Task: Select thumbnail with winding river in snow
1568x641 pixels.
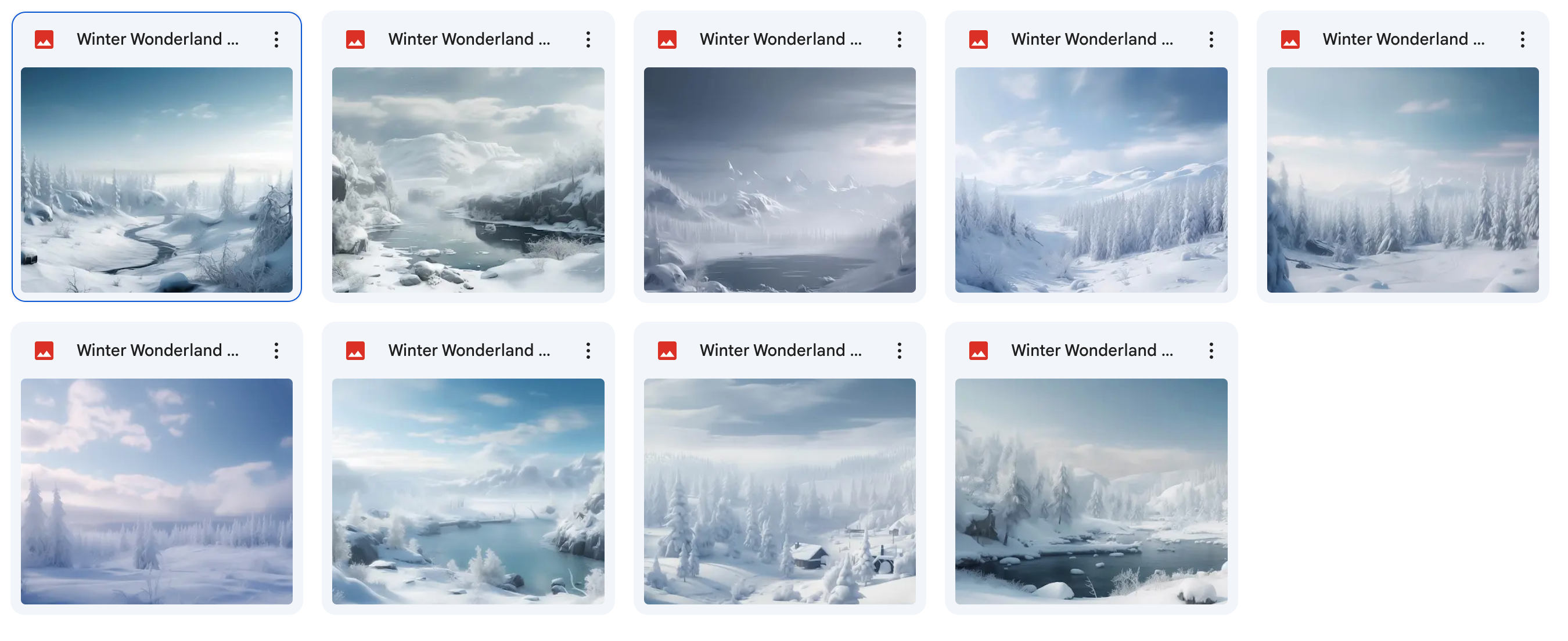Action: [156, 180]
